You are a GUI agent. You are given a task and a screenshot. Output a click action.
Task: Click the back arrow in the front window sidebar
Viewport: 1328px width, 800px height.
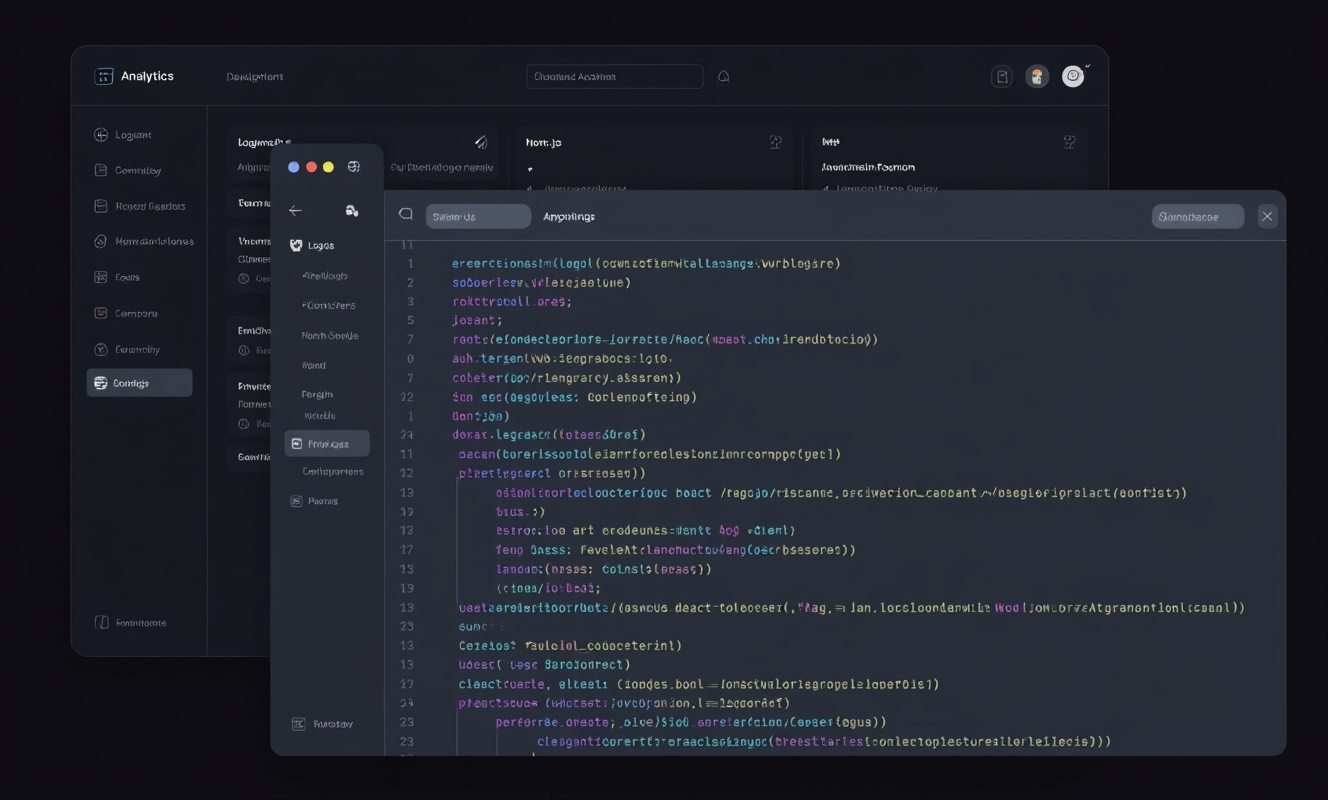pos(295,210)
